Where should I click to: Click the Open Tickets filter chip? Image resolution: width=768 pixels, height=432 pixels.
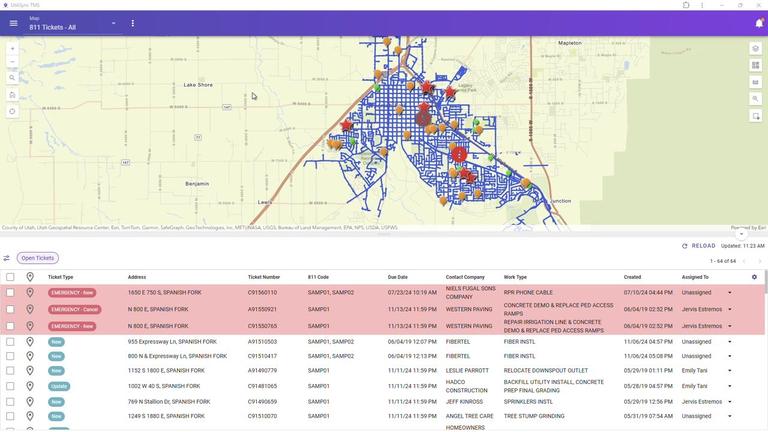coord(38,258)
